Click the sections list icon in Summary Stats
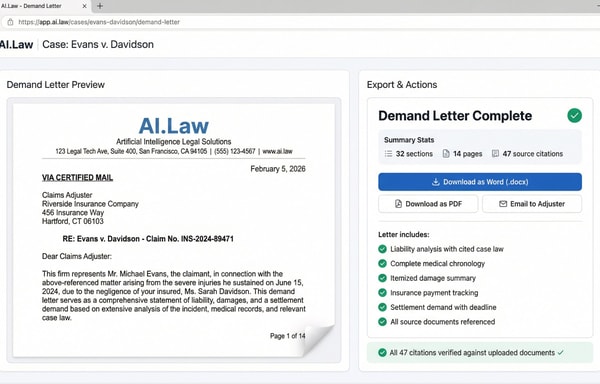The height and width of the screenshot is (384, 600). tap(388, 154)
